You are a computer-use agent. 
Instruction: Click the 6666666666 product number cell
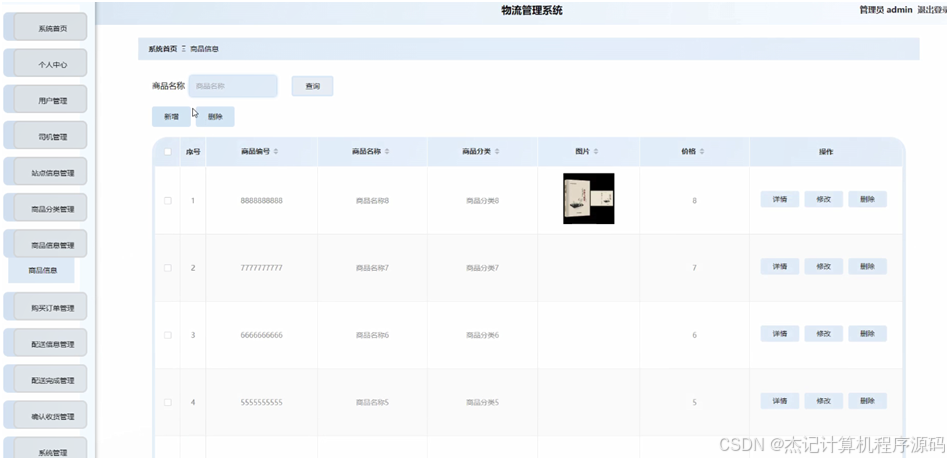(261, 335)
